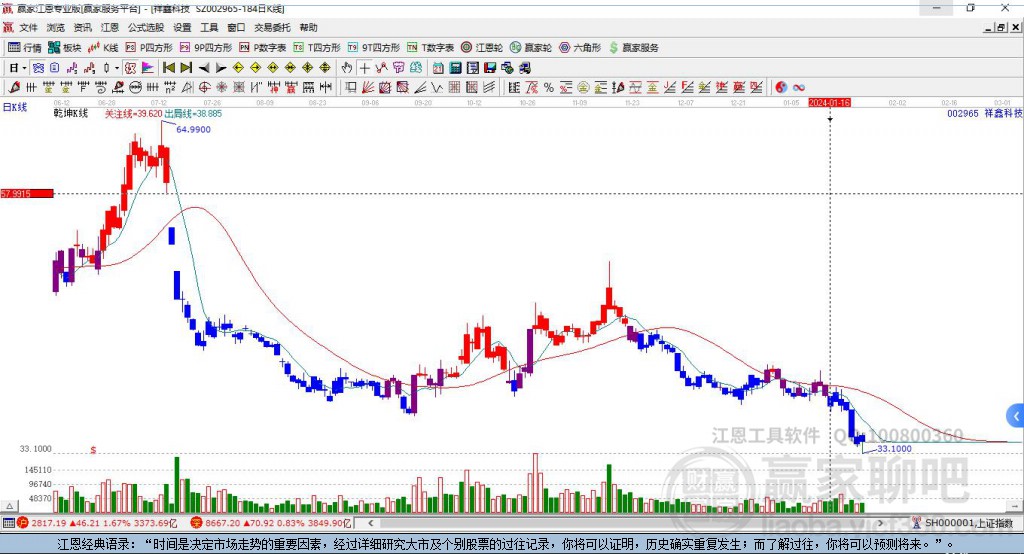Click the blue infinity symbol icon

pos(799,87)
